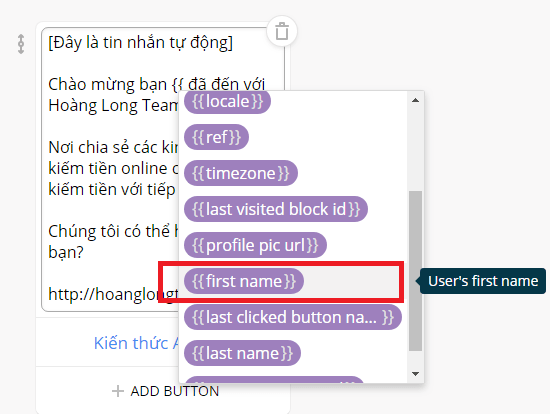
Task: Insert the {{ref}} attribute
Action: point(216,137)
